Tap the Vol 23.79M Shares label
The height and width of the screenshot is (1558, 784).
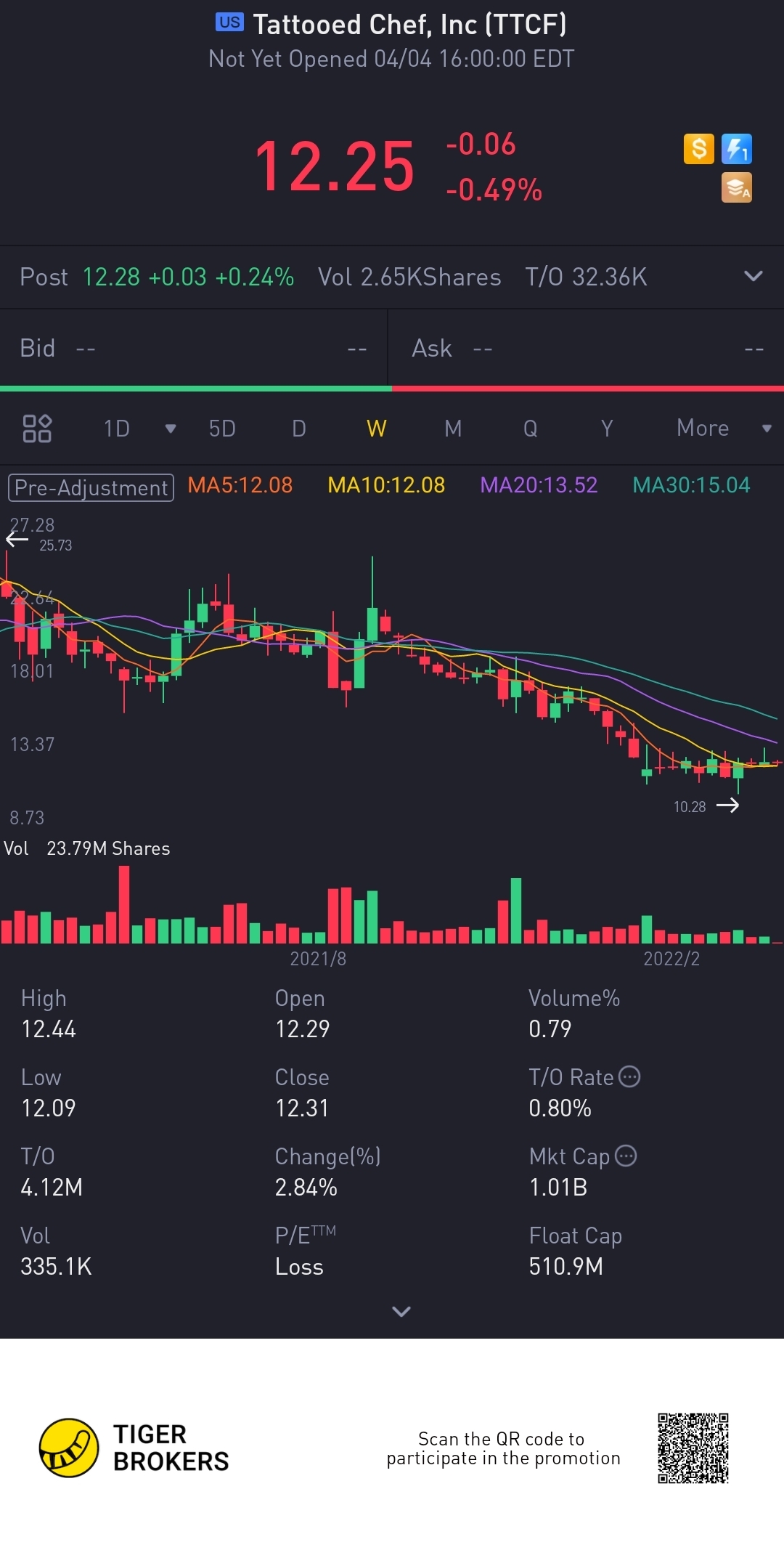coord(86,848)
